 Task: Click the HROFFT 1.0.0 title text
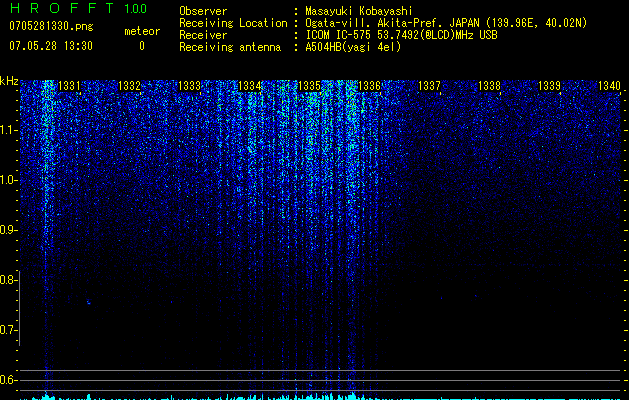coord(79,8)
